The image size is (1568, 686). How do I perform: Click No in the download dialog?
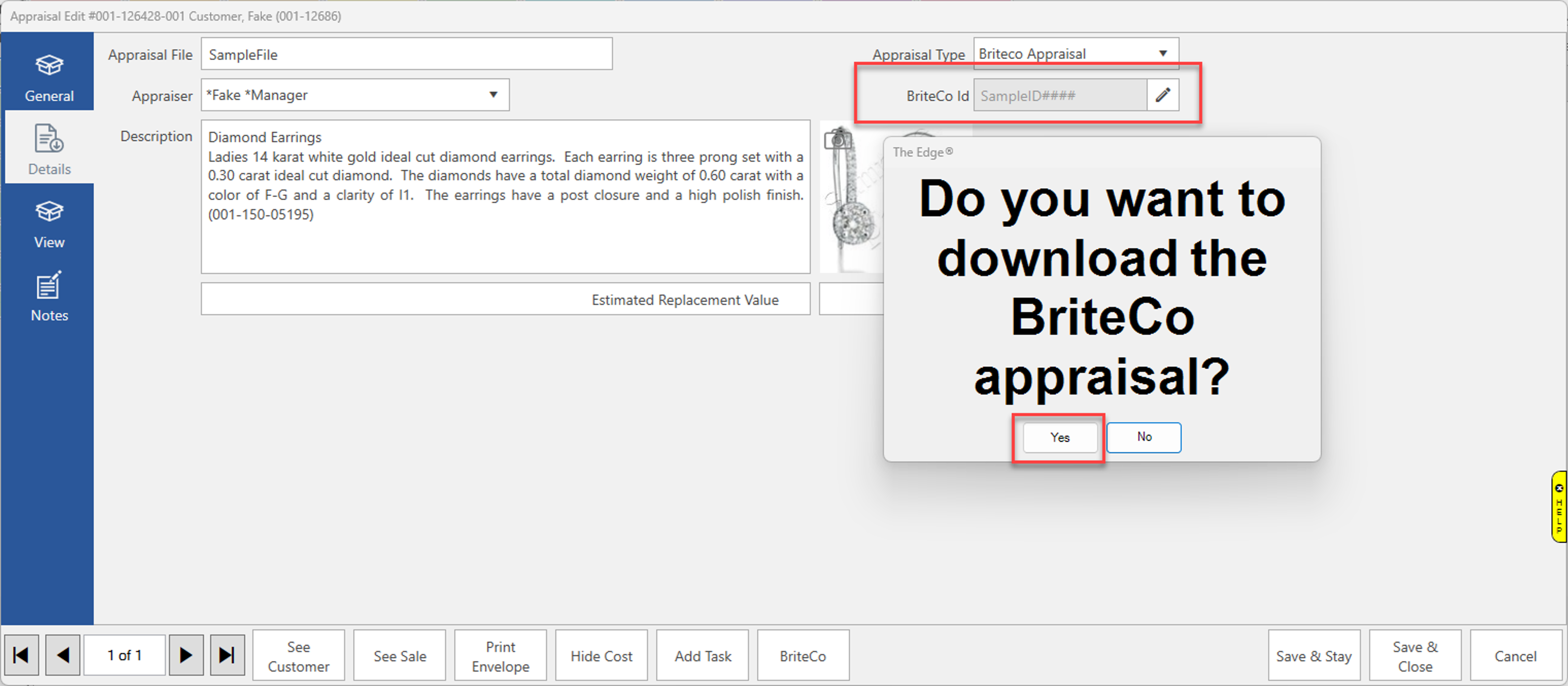[1143, 437]
